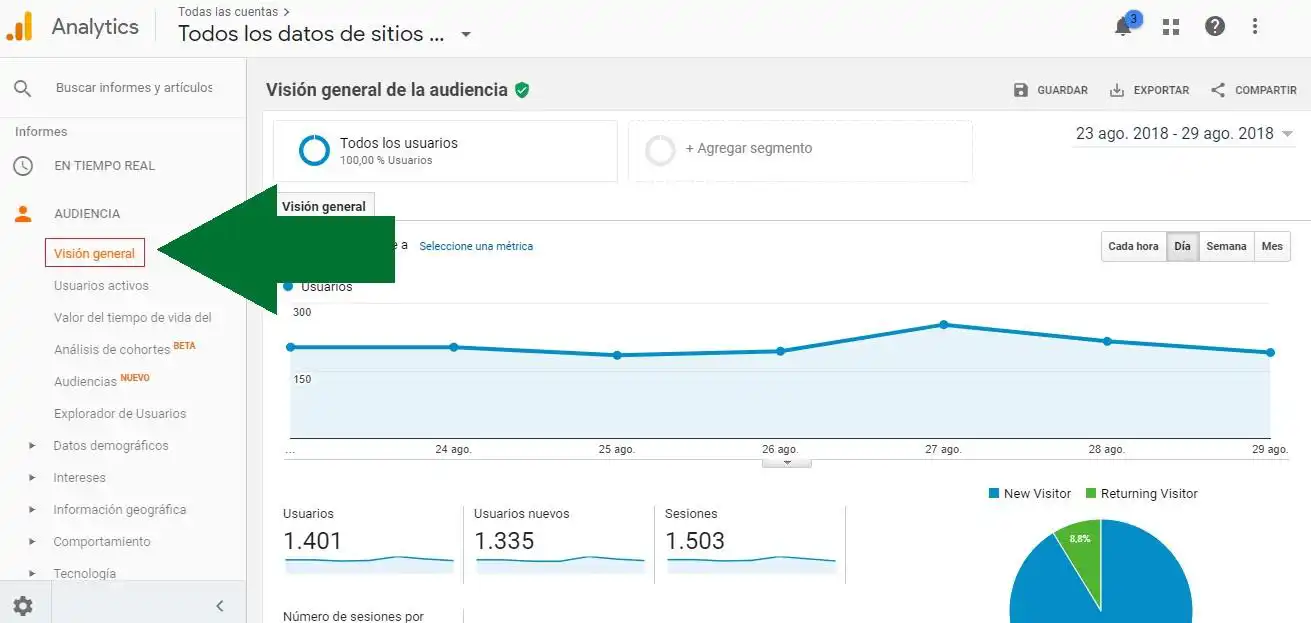Select the Todos los usuarios segment
Image resolution: width=1311 pixels, height=623 pixels.
(314, 148)
